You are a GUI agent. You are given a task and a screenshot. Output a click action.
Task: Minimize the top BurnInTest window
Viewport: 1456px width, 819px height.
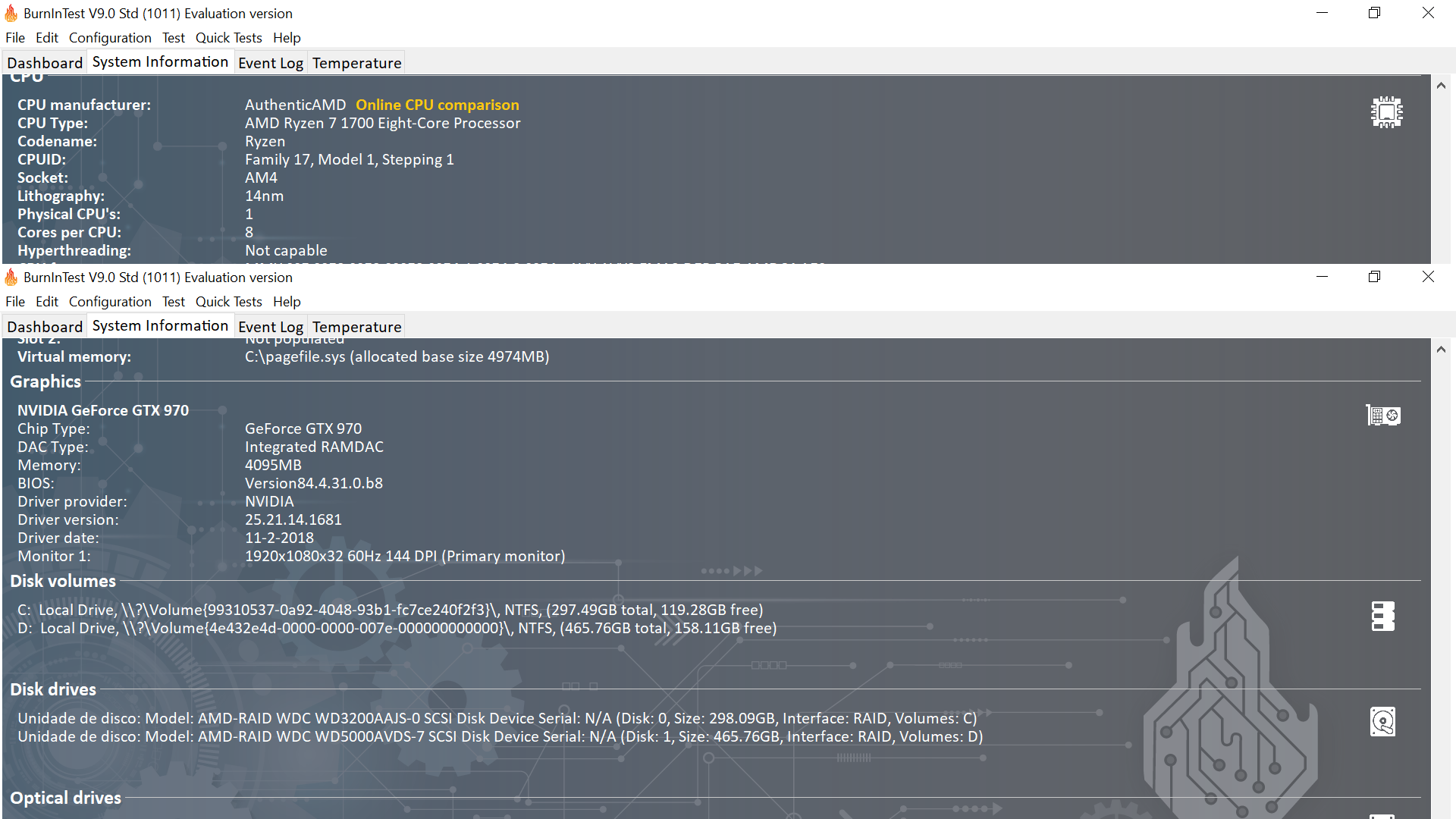pos(1322,13)
